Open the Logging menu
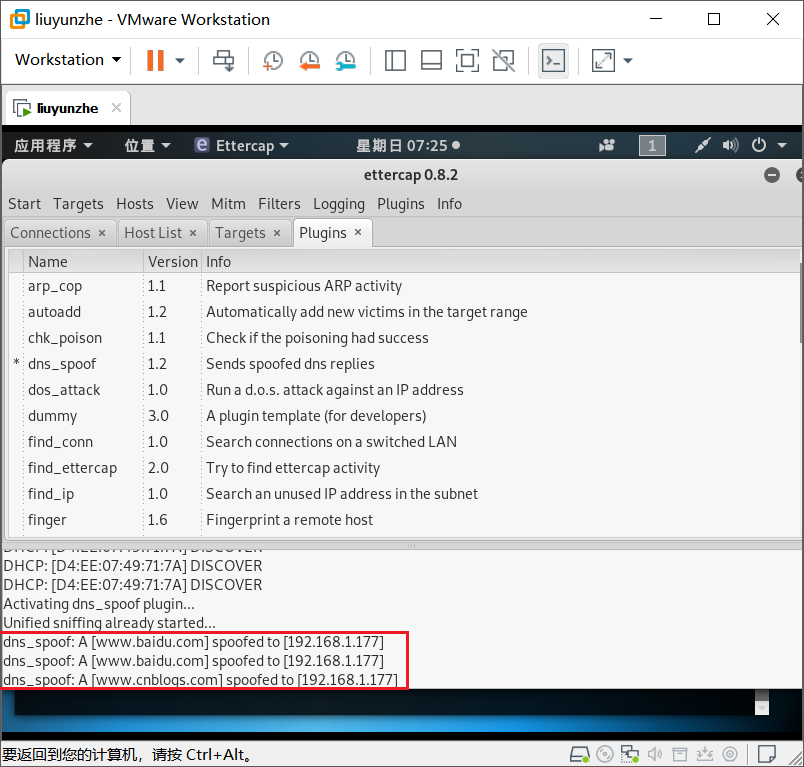The height and width of the screenshot is (767, 804). [339, 204]
